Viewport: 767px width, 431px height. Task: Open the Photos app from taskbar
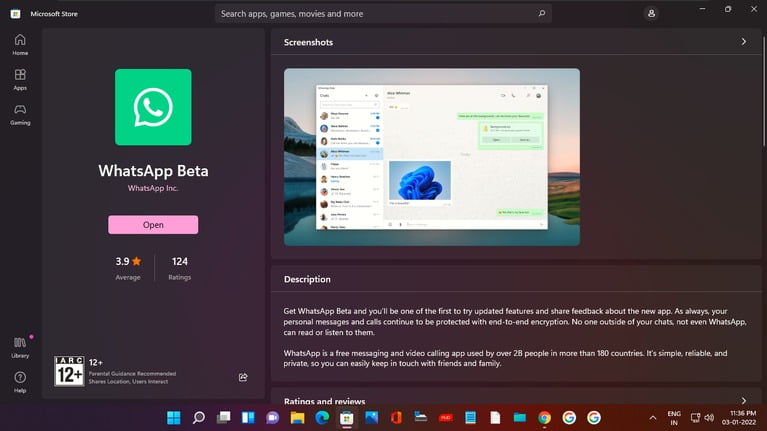[x=371, y=417]
